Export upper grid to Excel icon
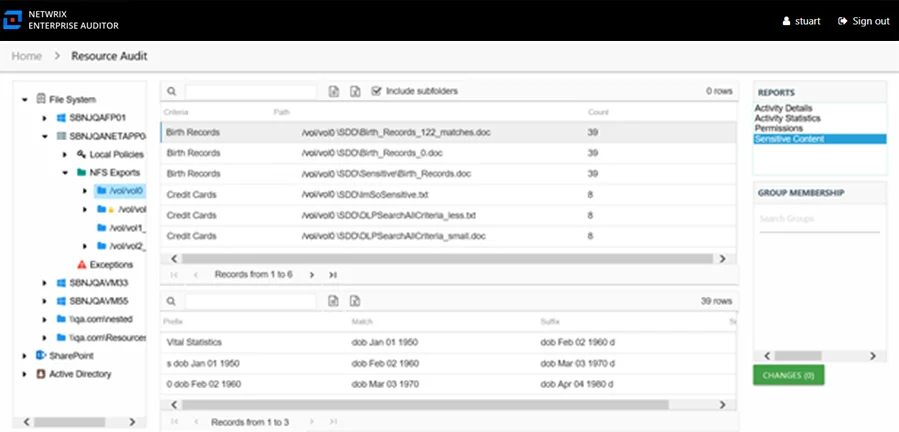The image size is (899, 432). (x=355, y=91)
